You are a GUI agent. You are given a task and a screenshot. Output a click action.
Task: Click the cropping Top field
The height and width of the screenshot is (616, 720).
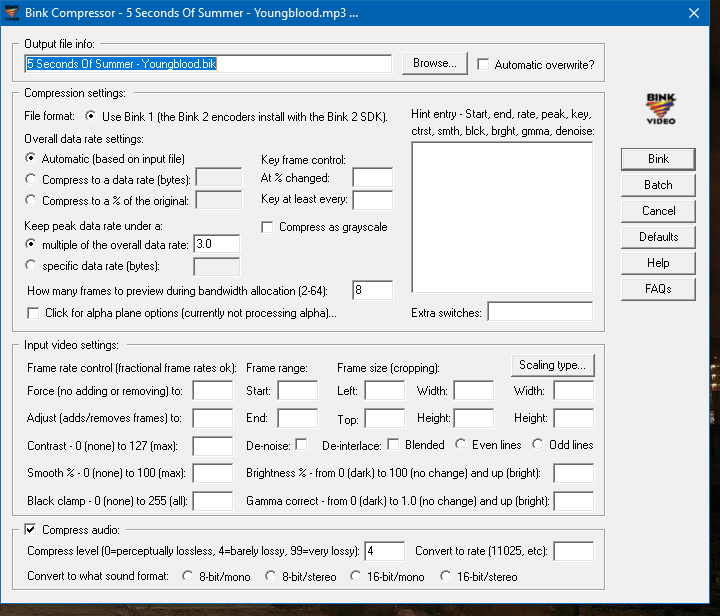[x=385, y=418]
